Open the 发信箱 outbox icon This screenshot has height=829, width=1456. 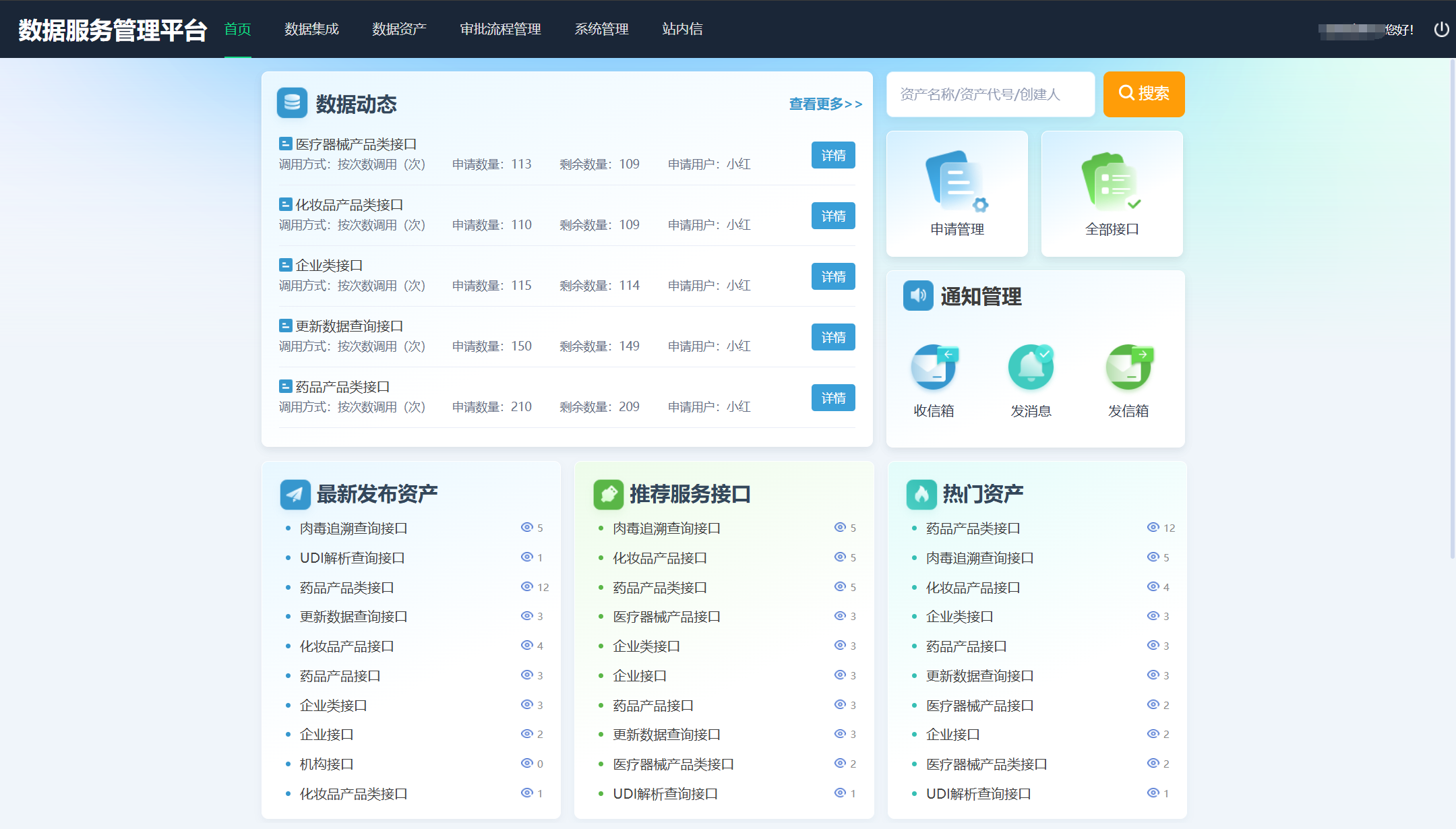tap(1128, 368)
